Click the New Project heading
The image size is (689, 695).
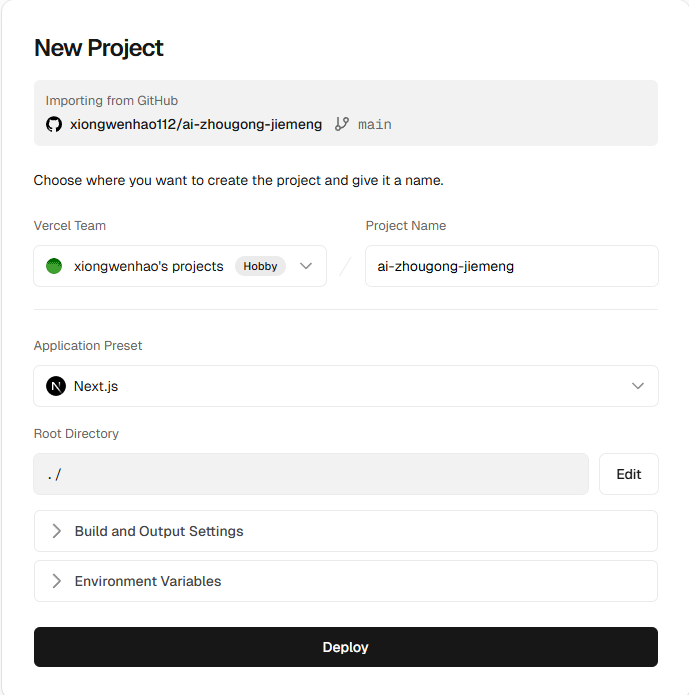(98, 47)
